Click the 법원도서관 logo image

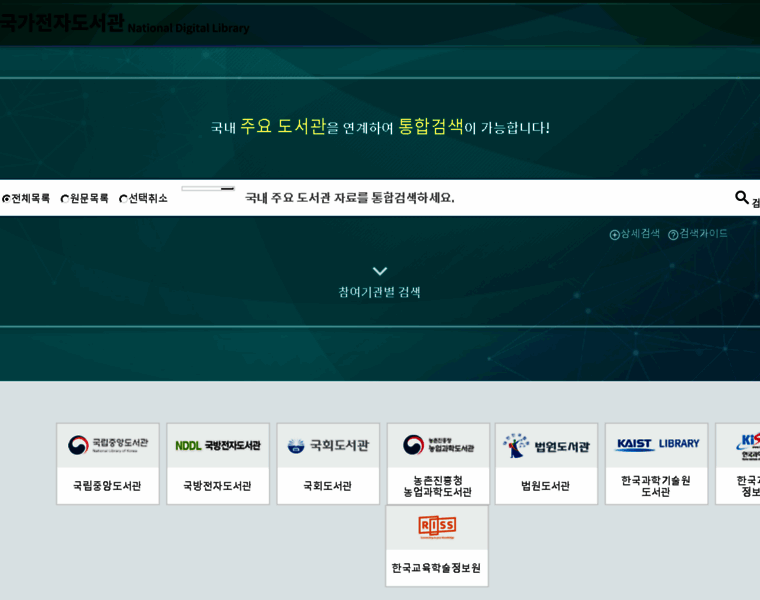(x=546, y=445)
